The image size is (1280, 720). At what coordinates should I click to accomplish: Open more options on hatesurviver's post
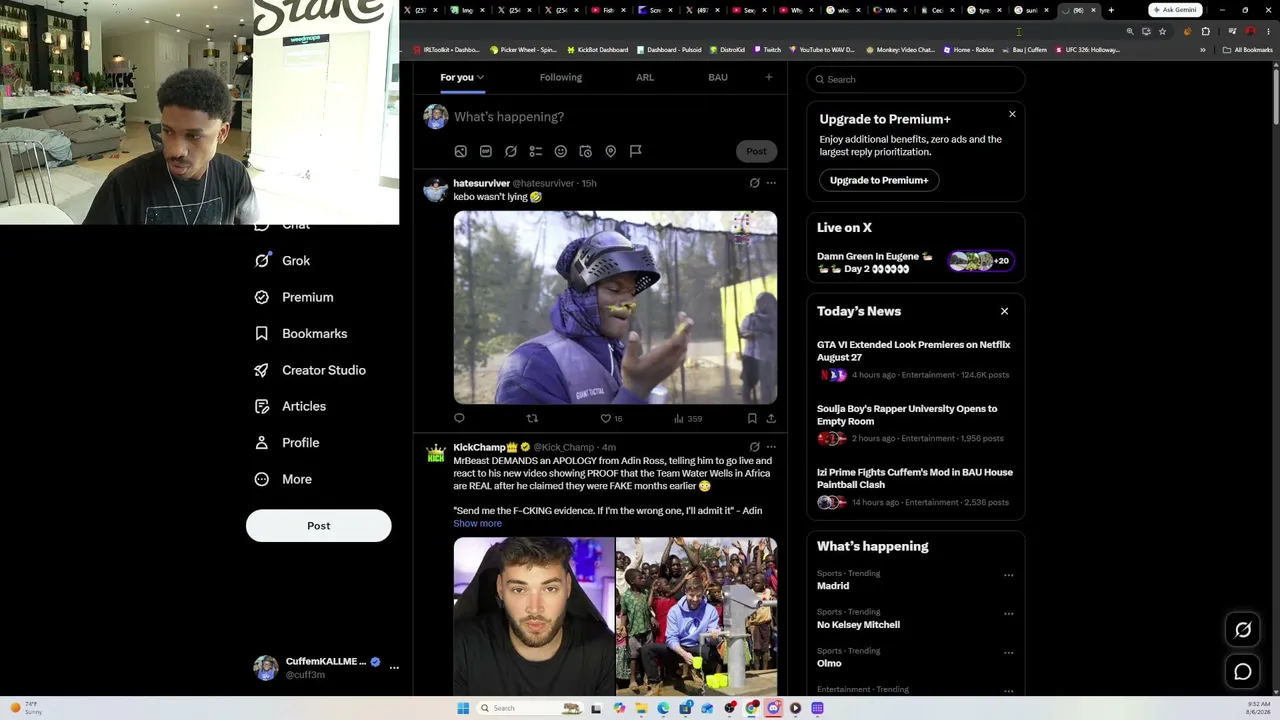[x=771, y=183]
